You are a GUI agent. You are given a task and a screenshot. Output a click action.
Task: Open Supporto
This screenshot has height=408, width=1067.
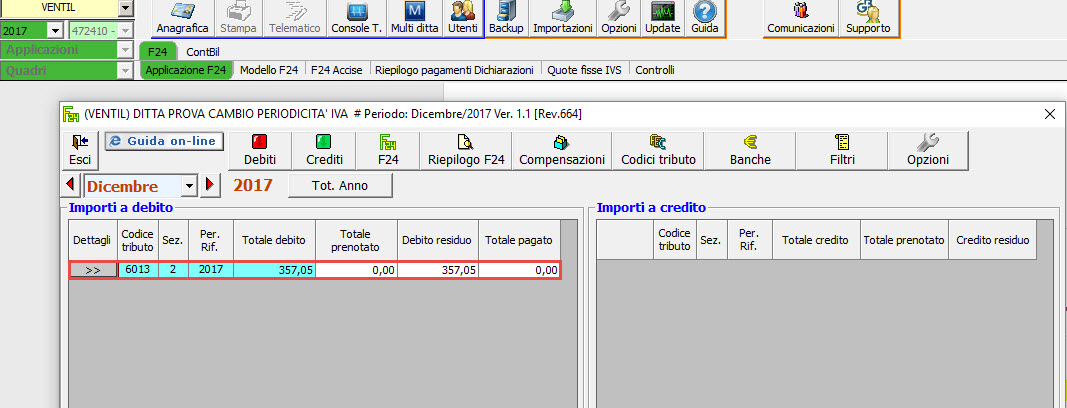click(868, 18)
